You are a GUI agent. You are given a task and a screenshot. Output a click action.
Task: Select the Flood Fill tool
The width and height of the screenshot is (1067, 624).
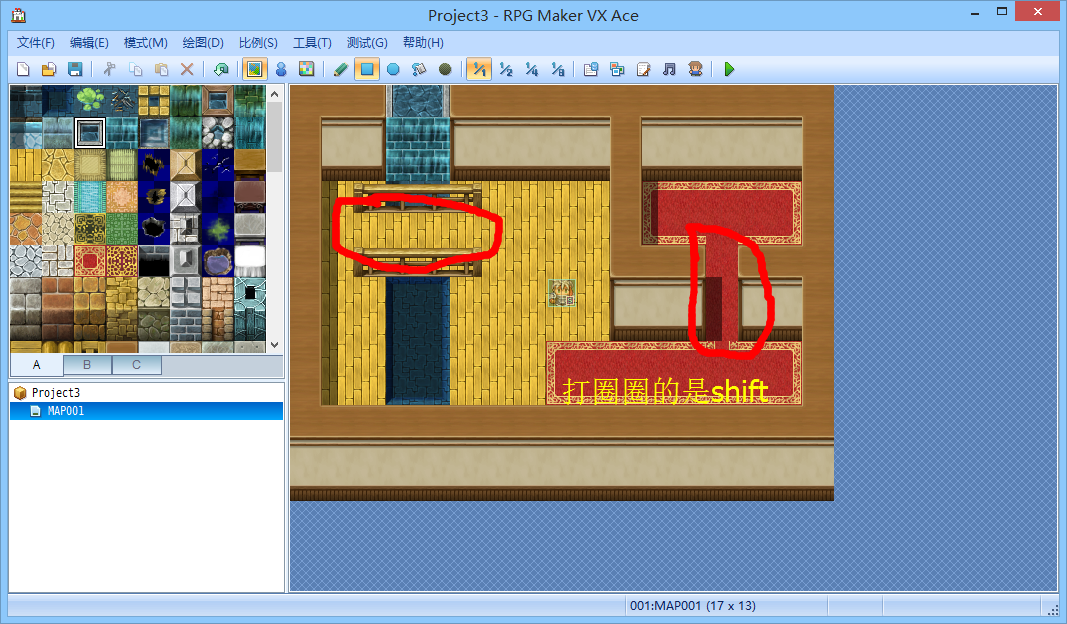(419, 69)
